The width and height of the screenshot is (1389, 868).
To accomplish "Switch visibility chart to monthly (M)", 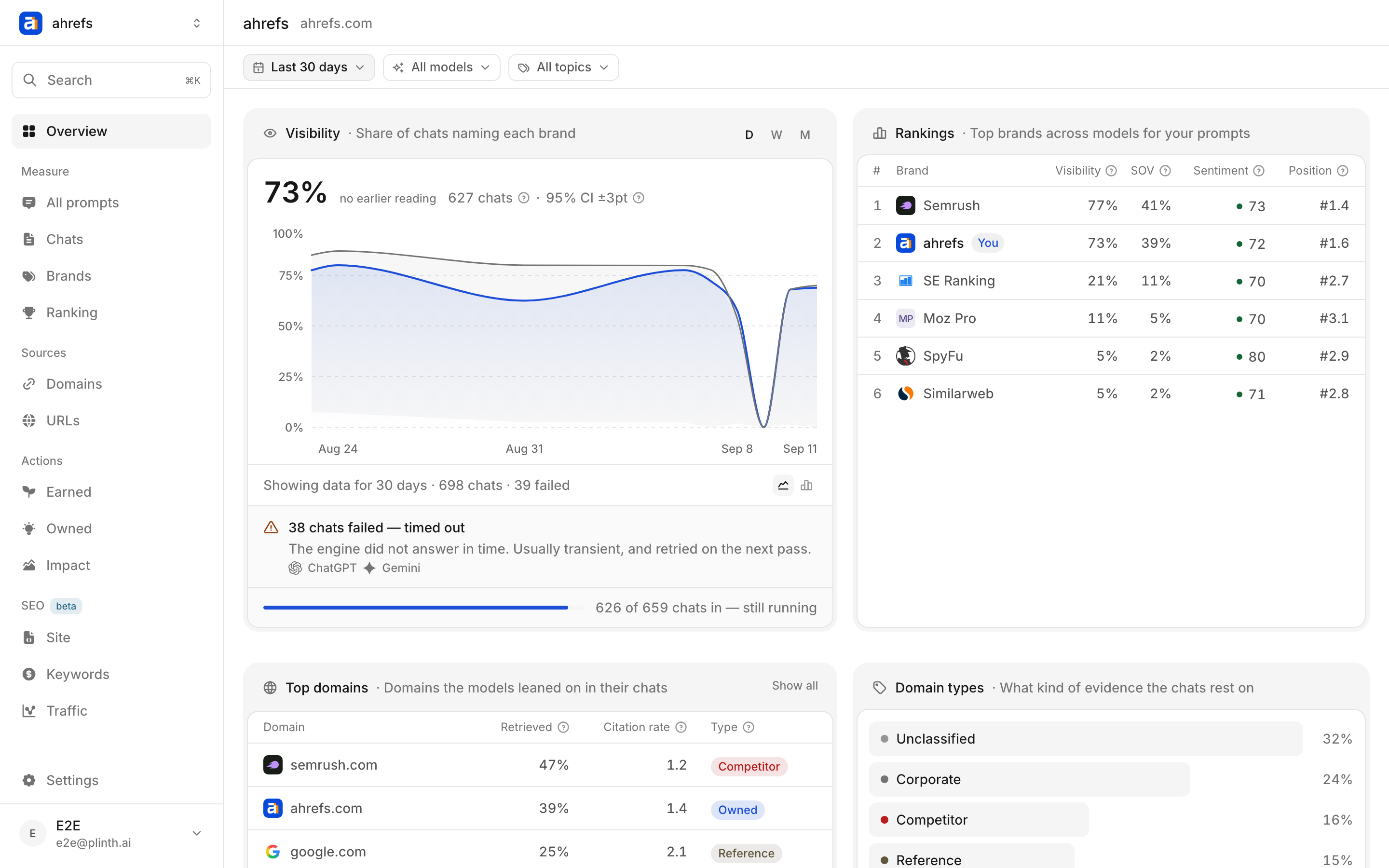I will tap(804, 135).
